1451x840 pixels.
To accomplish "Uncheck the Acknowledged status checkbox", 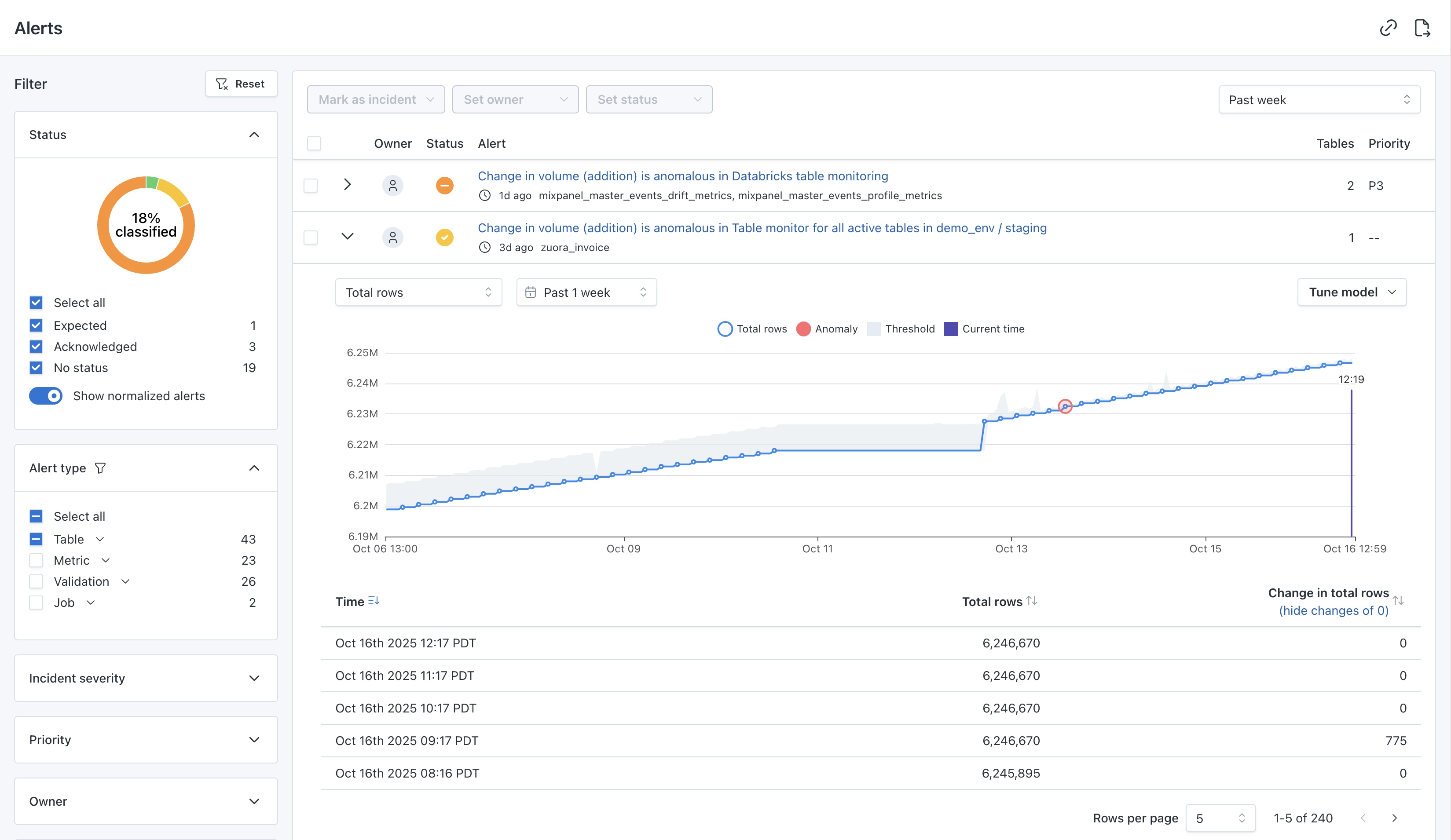I will (x=36, y=347).
